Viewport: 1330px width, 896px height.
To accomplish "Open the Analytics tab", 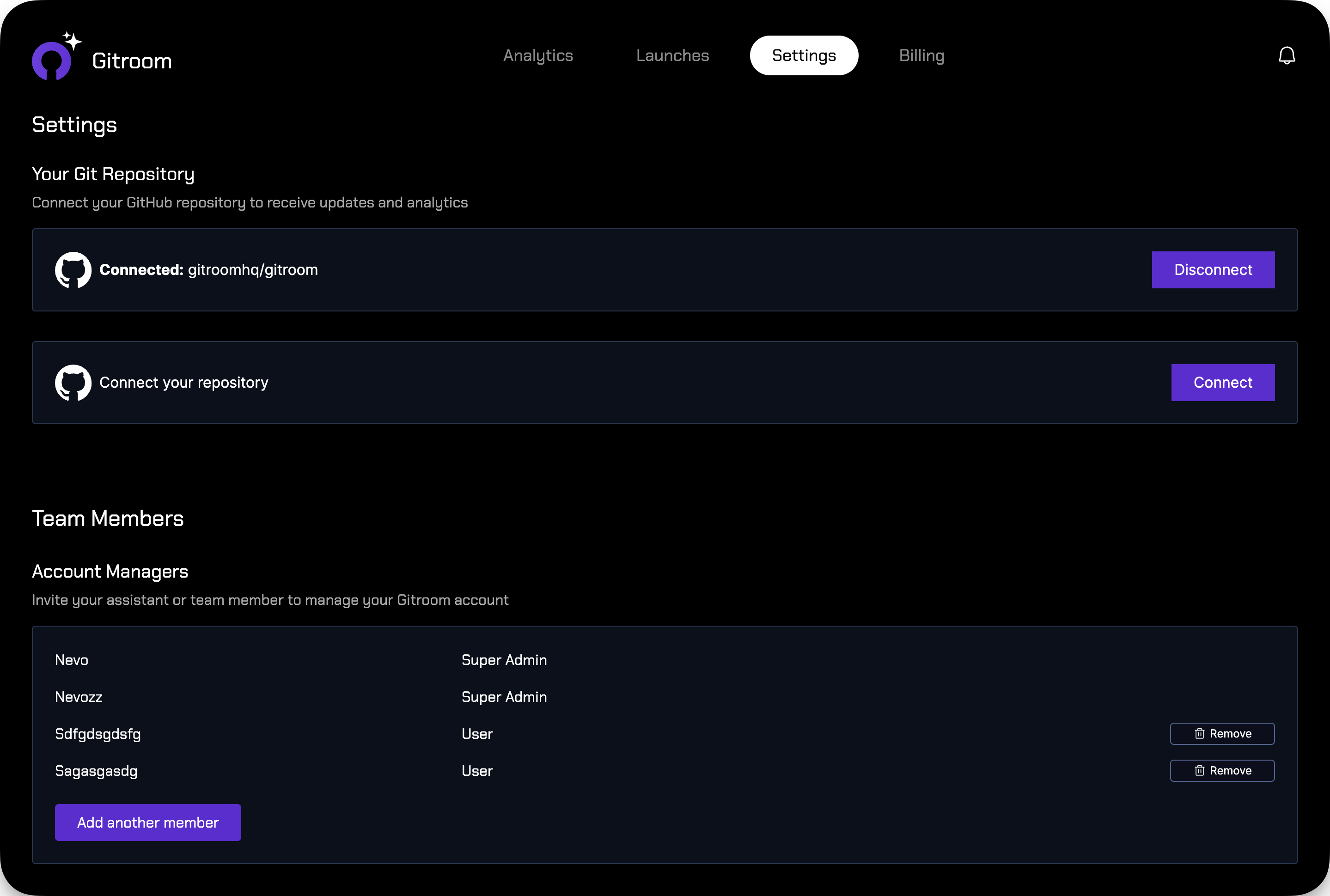I will click(x=537, y=55).
